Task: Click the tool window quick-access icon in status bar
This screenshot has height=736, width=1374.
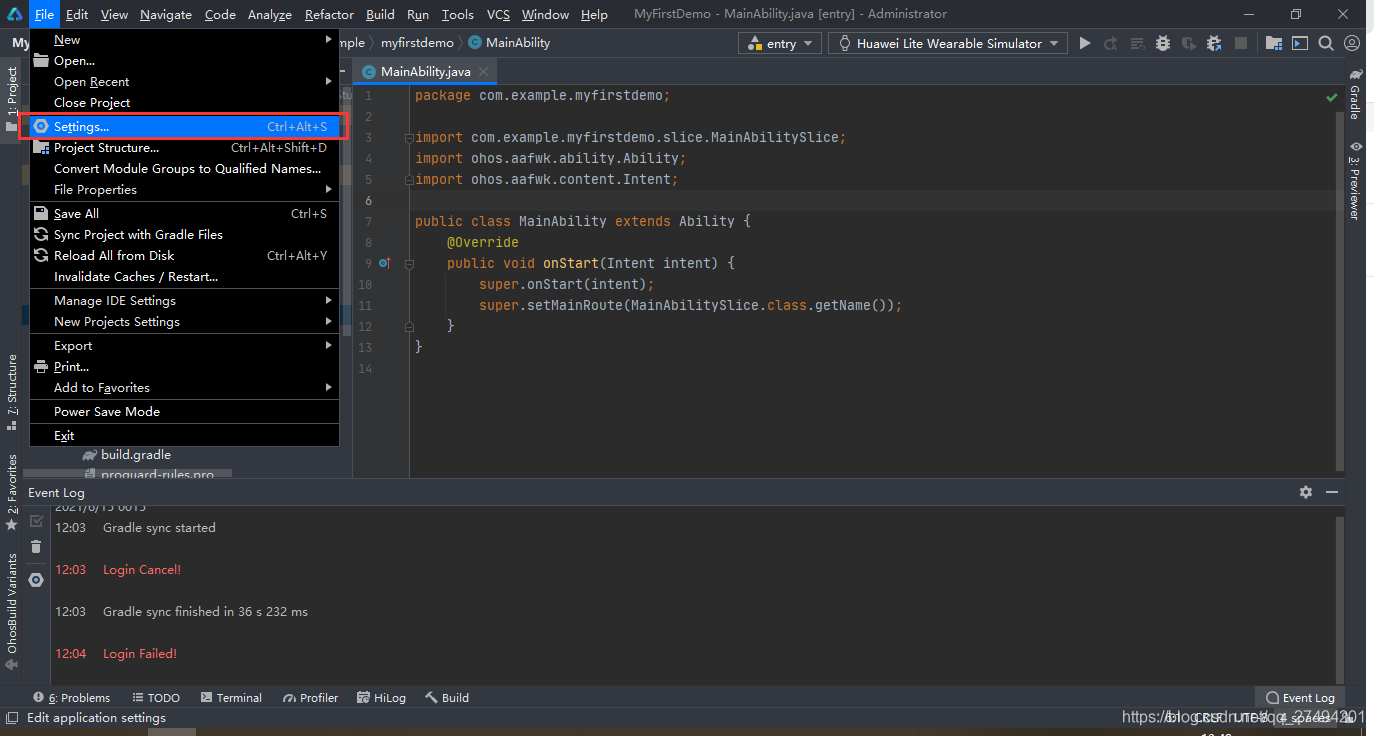Action: pos(12,717)
